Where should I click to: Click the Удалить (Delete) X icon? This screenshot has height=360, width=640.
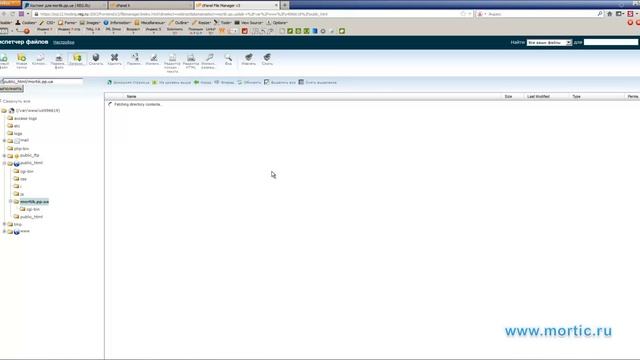pos(114,59)
